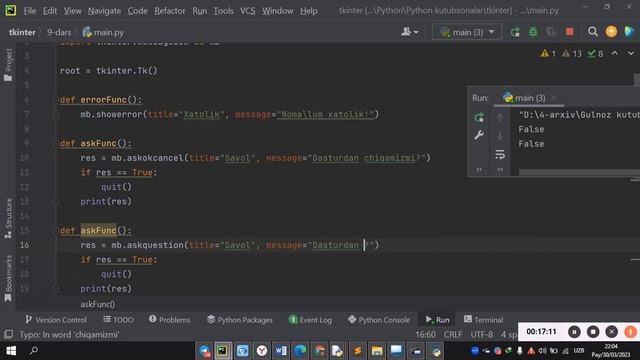This screenshot has height=360, width=640.
Task: Stop the running program with red square
Action: click(x=569, y=32)
